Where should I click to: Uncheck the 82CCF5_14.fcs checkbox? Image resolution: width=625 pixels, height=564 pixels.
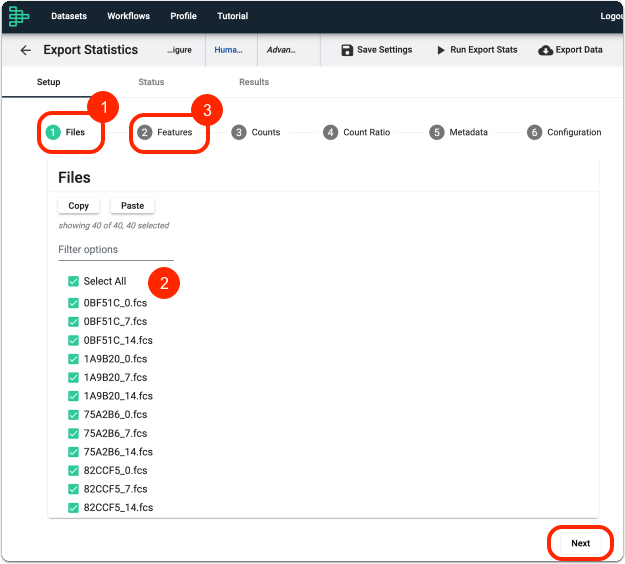(73, 508)
